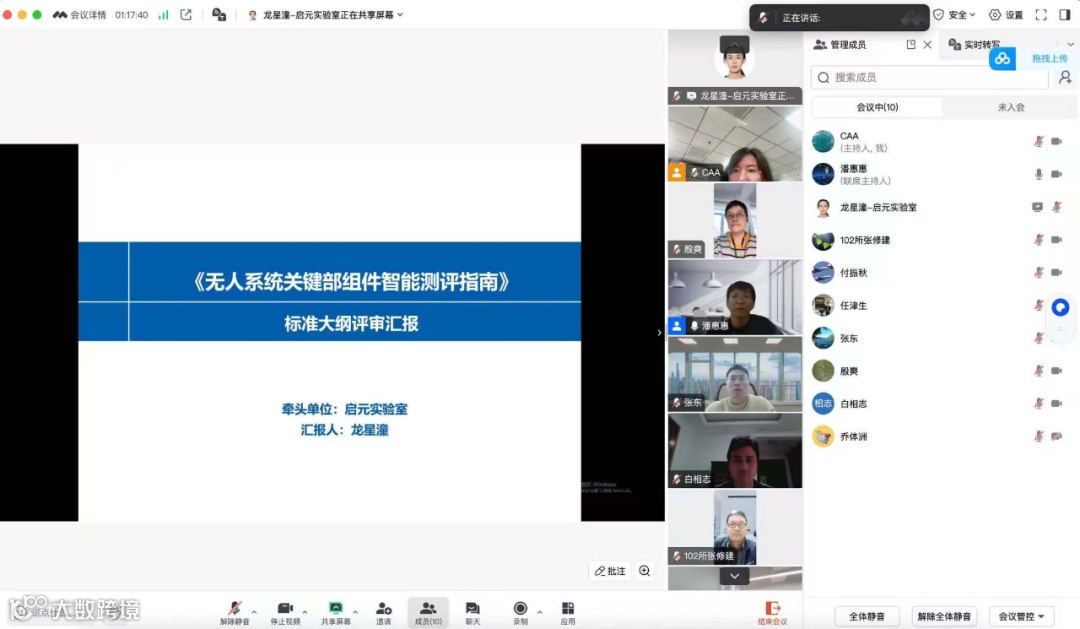Screen dimensions: 1080x629
Task: Select CAA video thumbnail
Action: [x=735, y=143]
